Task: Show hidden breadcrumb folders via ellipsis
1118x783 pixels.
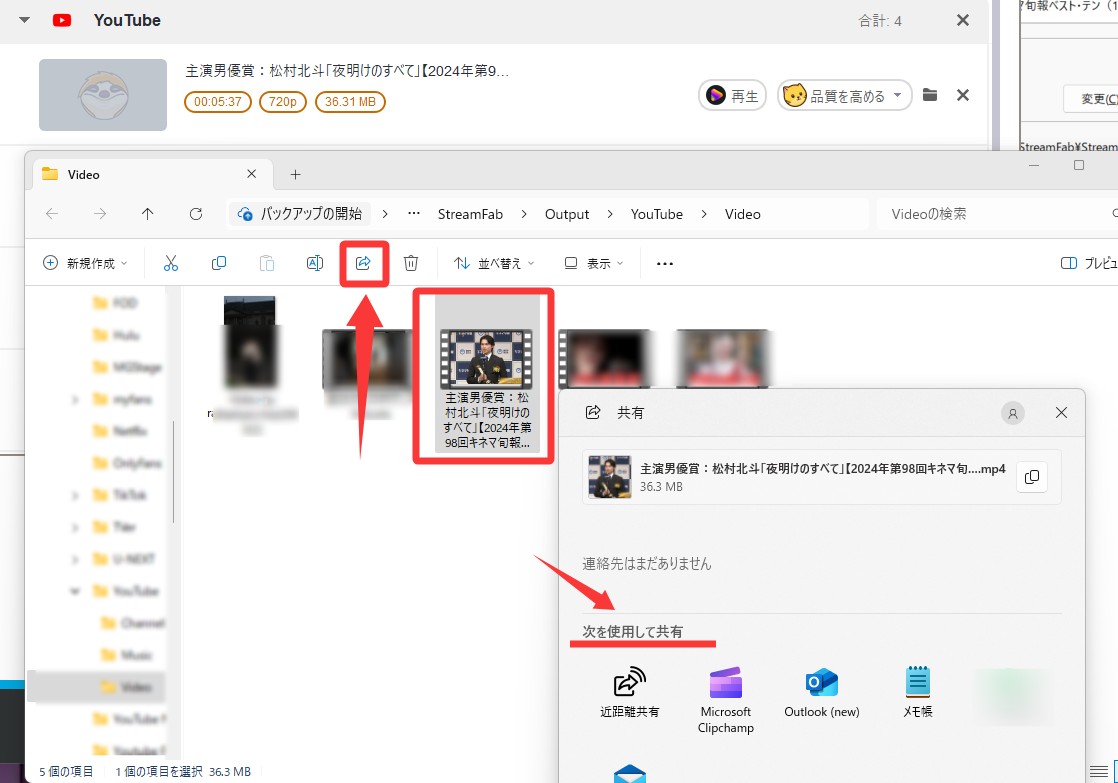Action: tap(414, 214)
